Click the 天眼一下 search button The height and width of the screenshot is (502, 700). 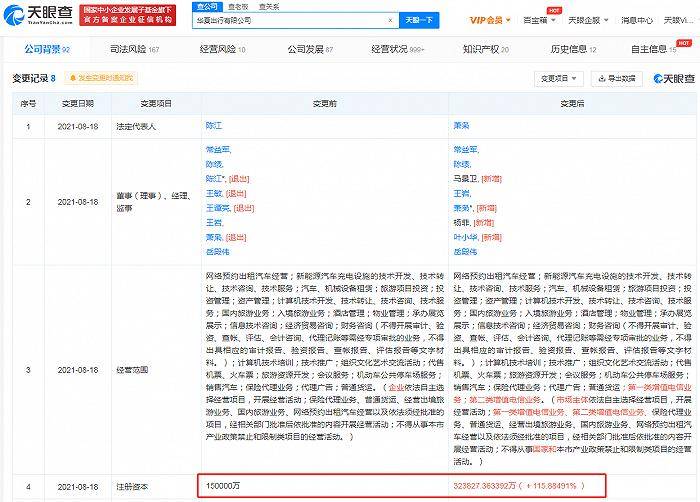coord(419,21)
